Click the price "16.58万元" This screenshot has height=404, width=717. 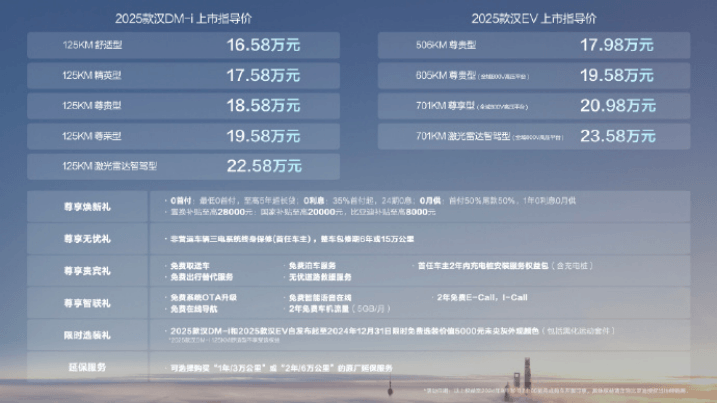(x=263, y=45)
